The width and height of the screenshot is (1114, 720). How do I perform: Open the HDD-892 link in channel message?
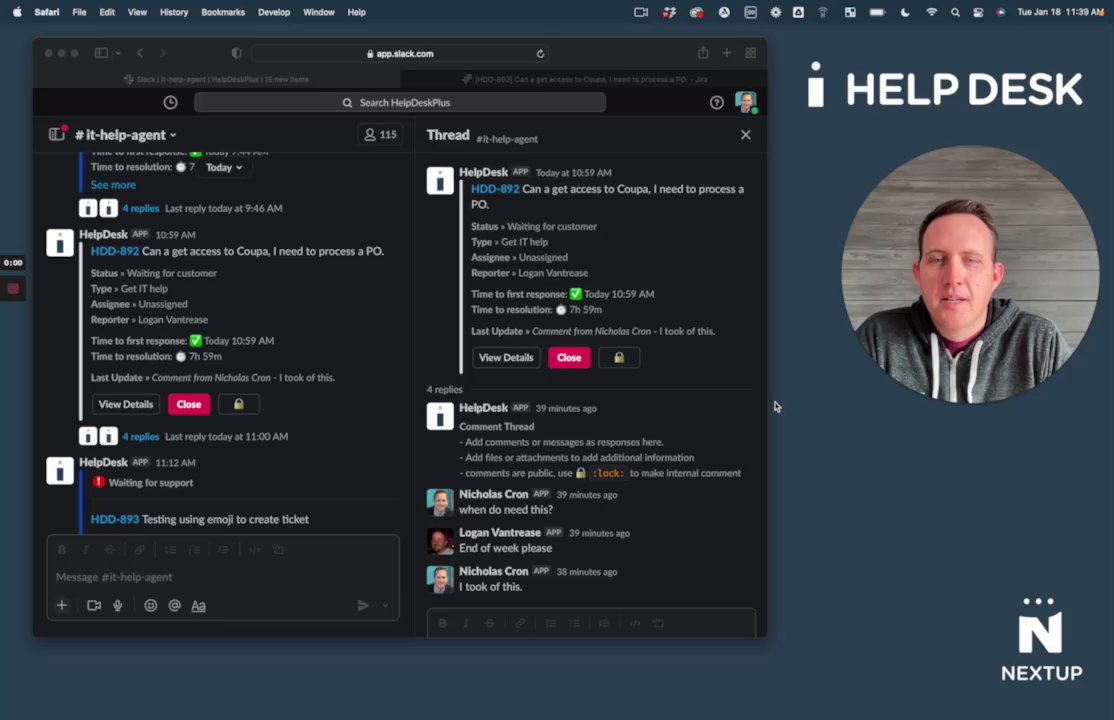(114, 251)
